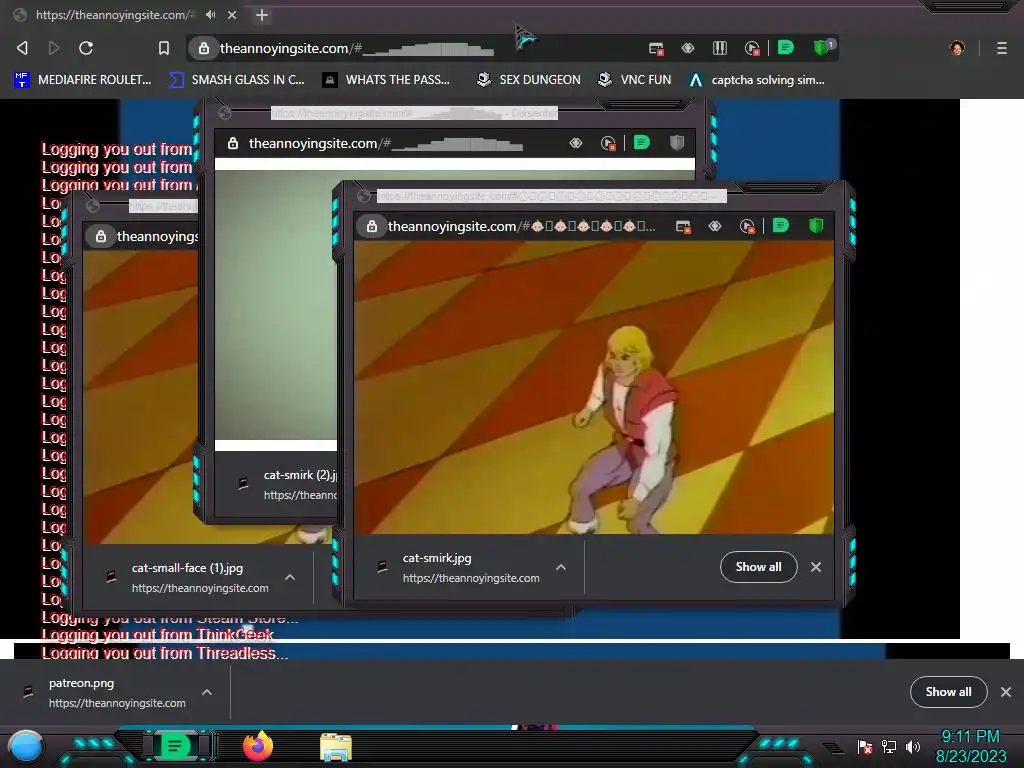This screenshot has height=768, width=1024.
Task: Click Show all in front popup download bar
Action: 758,567
